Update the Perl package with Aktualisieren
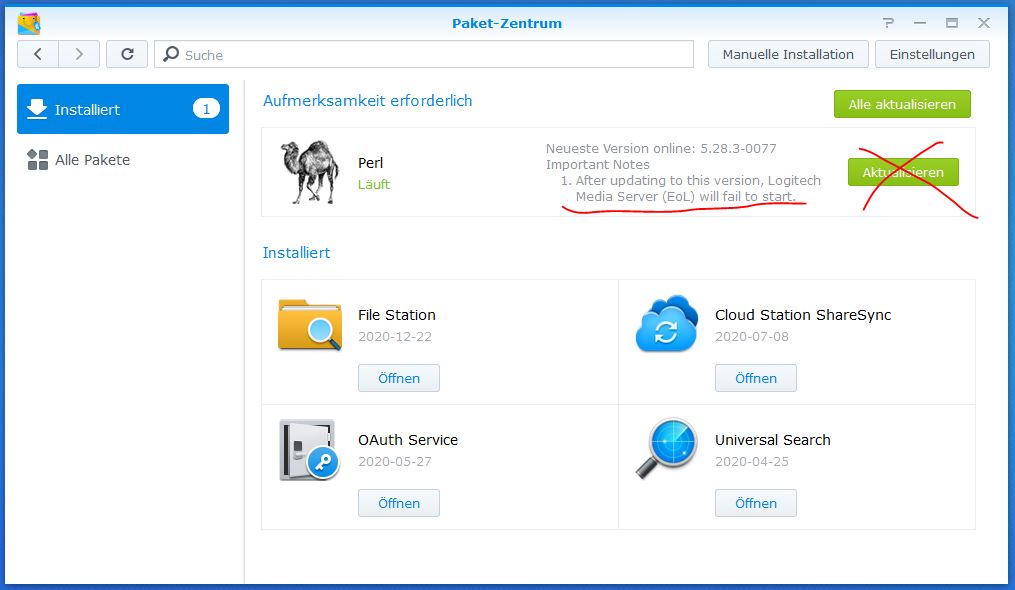The height and width of the screenshot is (590, 1015). tap(903, 172)
